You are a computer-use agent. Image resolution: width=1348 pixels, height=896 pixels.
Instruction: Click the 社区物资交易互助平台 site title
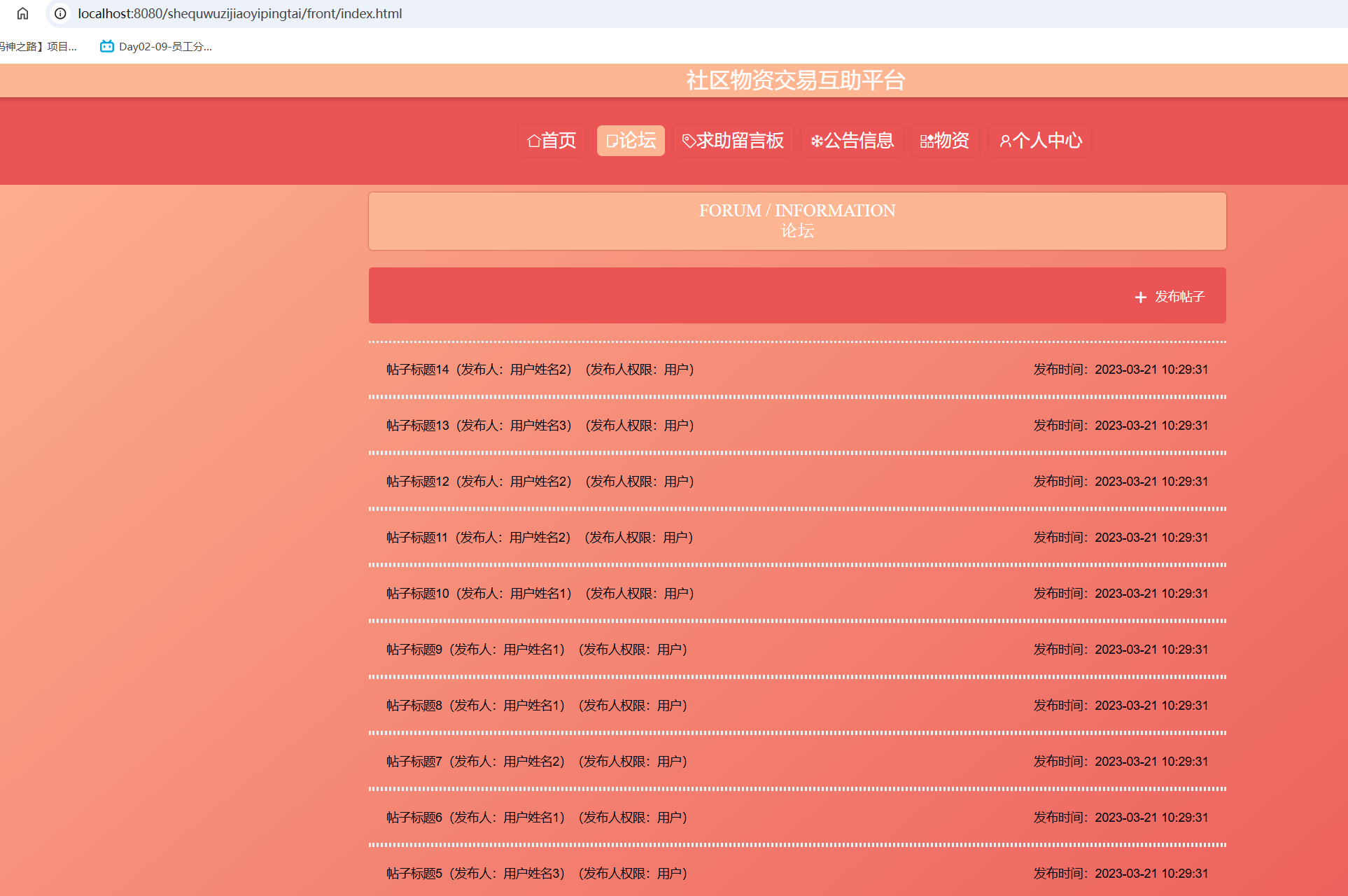[796, 80]
